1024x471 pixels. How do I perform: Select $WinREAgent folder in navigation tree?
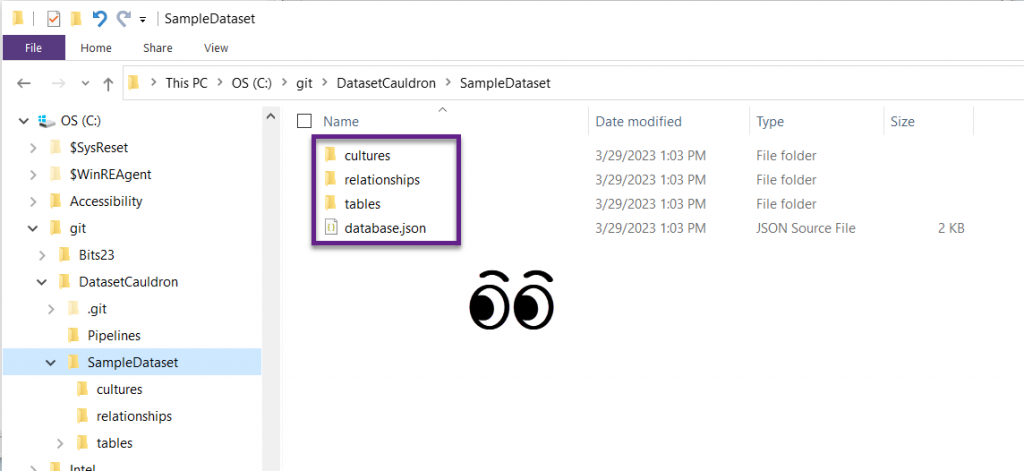click(111, 174)
